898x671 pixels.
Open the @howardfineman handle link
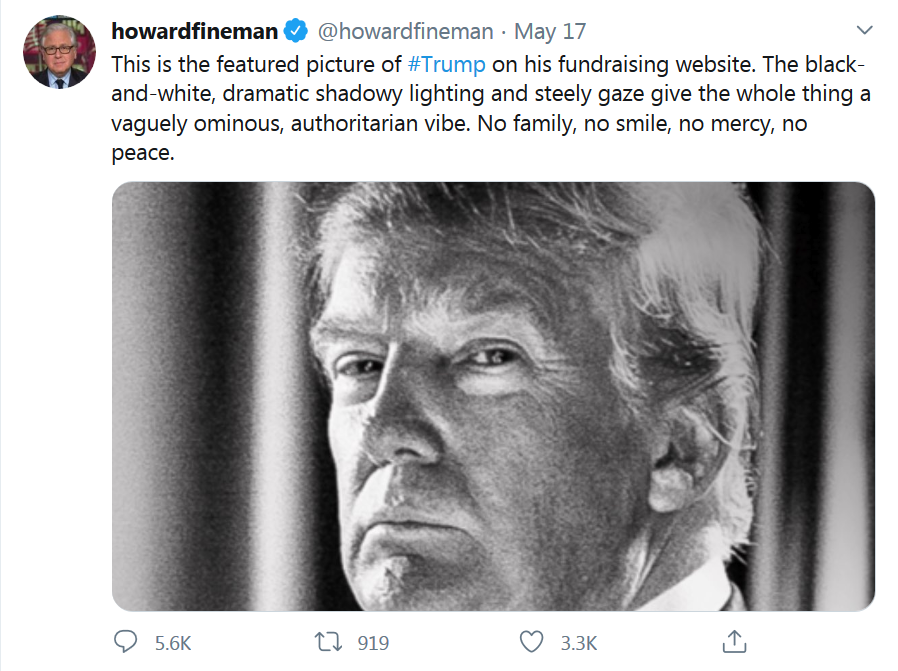pos(405,31)
